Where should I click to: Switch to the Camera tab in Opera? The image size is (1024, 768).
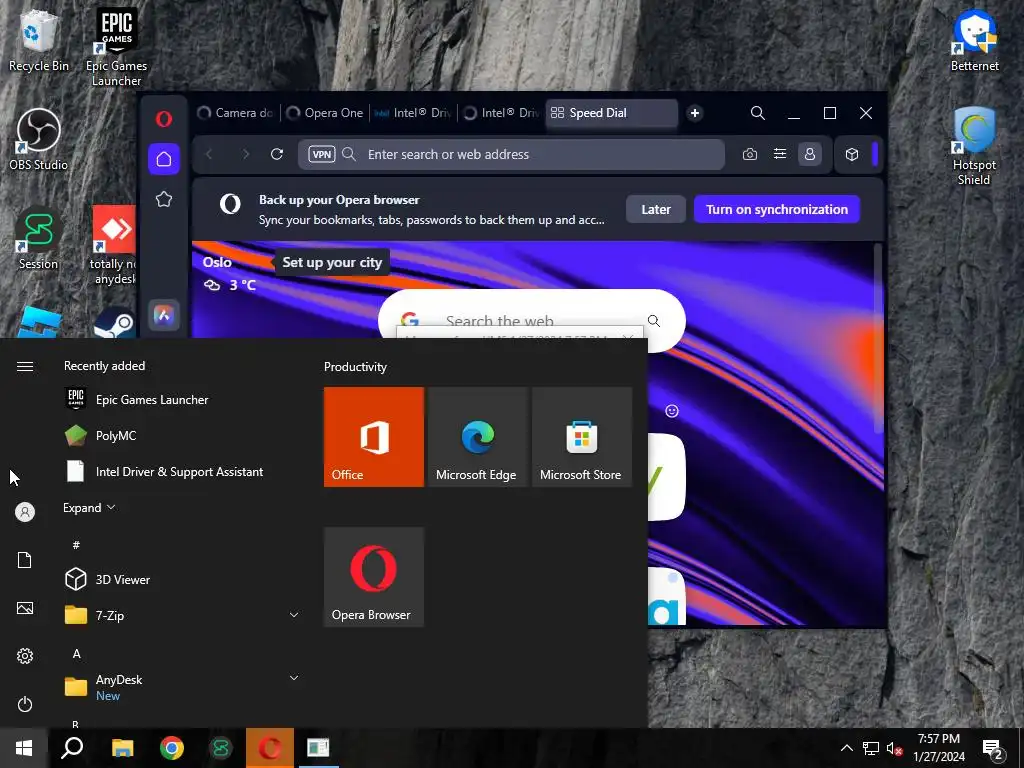(x=235, y=113)
